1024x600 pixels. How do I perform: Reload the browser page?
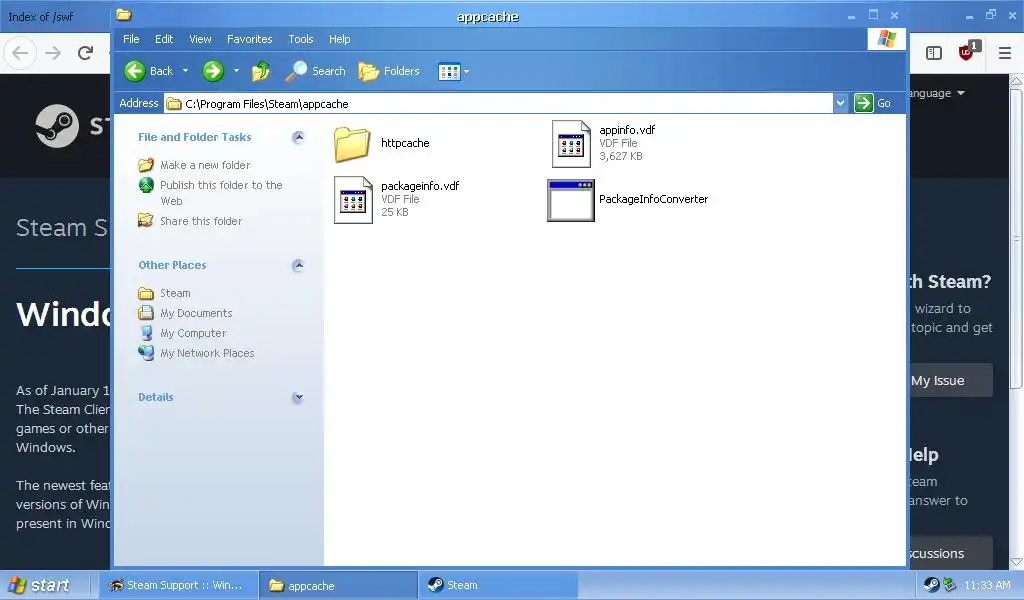85,53
